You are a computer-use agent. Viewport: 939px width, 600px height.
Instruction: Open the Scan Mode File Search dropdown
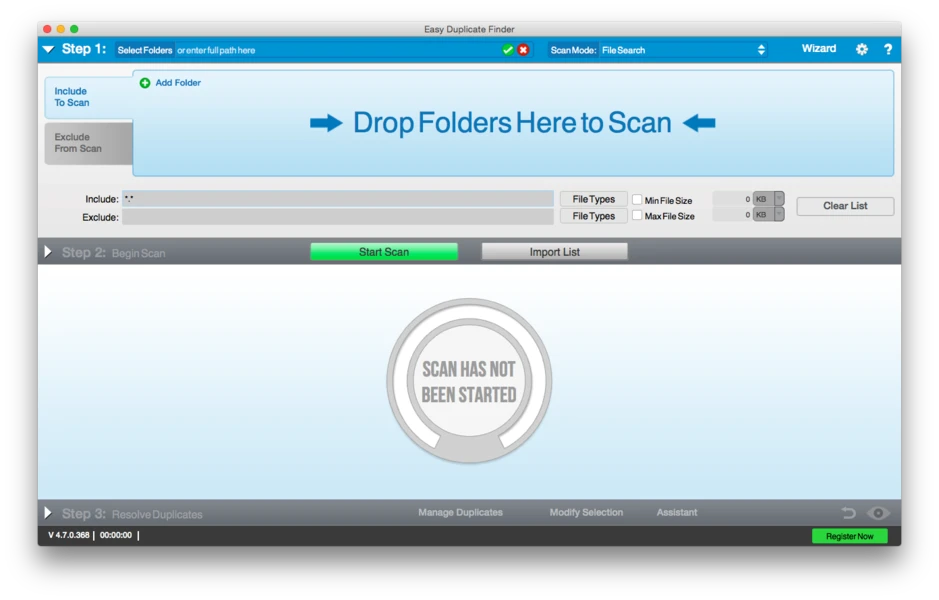pyautogui.click(x=684, y=50)
